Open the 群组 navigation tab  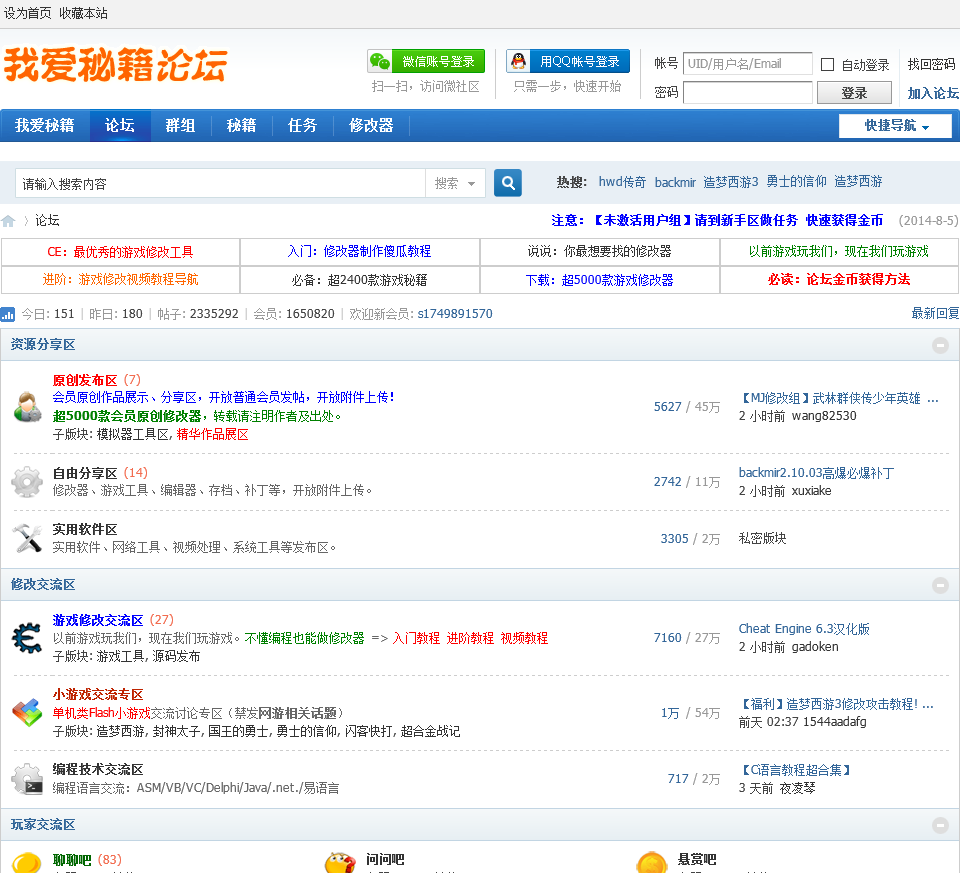[x=180, y=126]
